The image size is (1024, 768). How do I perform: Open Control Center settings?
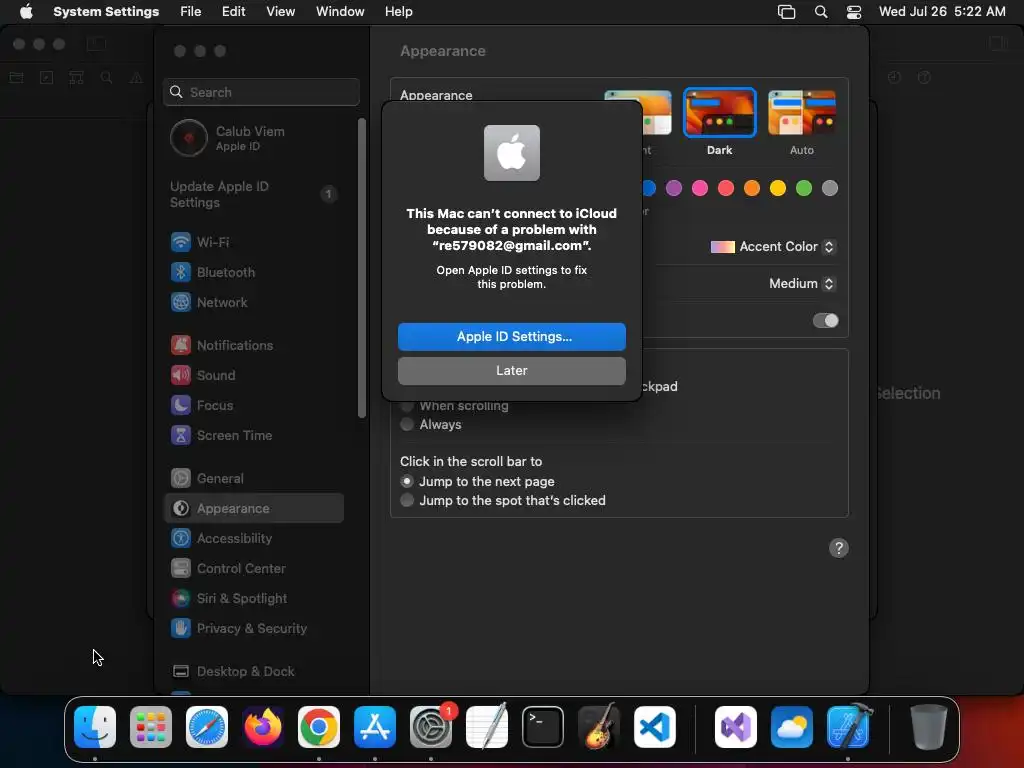[x=228, y=568]
